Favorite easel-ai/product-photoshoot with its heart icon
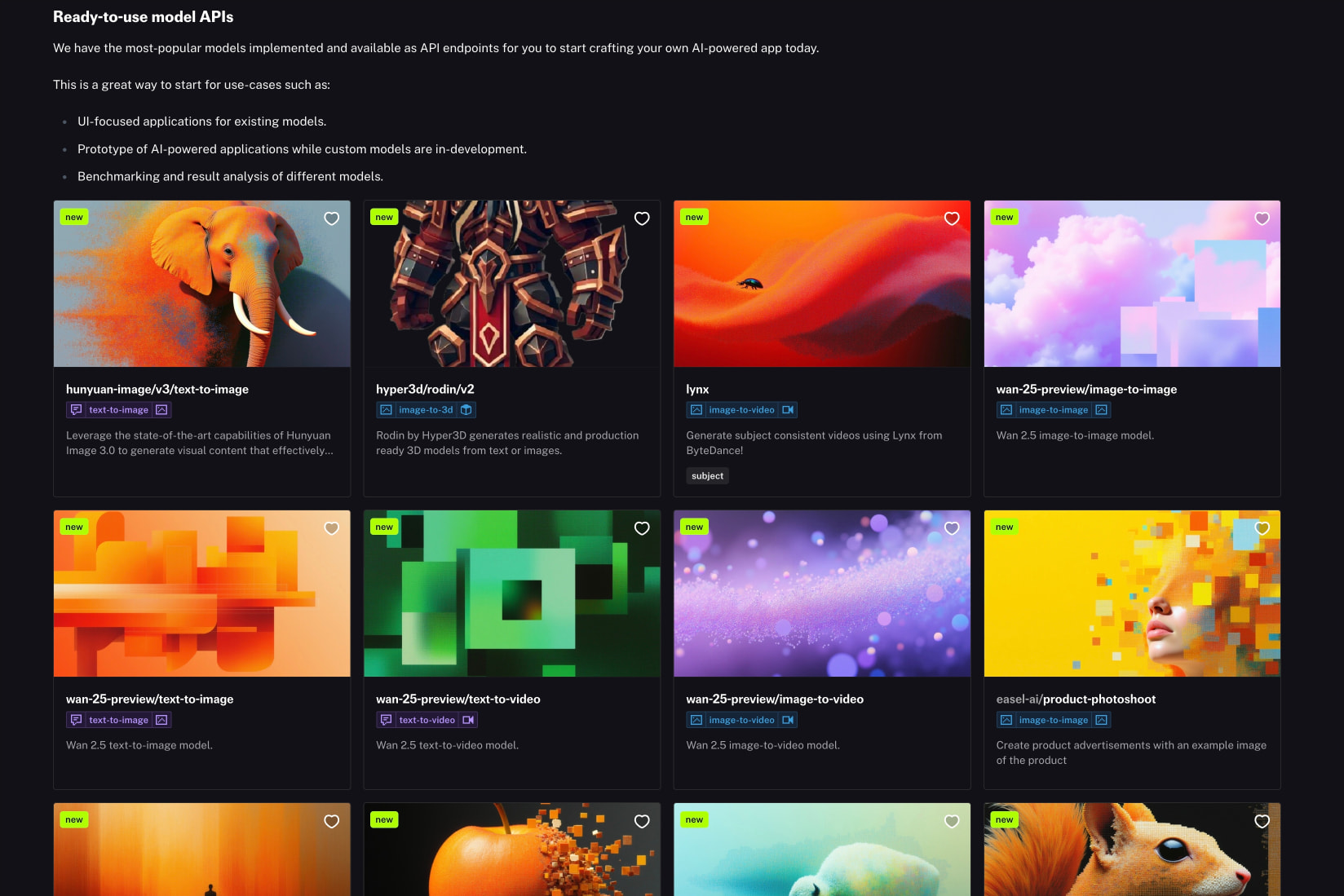 [1262, 528]
